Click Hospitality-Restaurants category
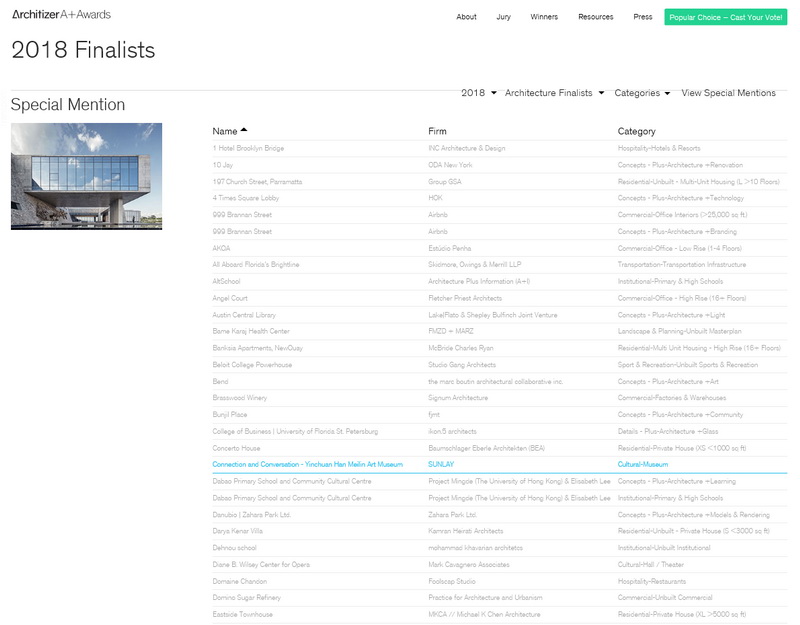Viewport: 800px width, 625px height. tap(652, 581)
